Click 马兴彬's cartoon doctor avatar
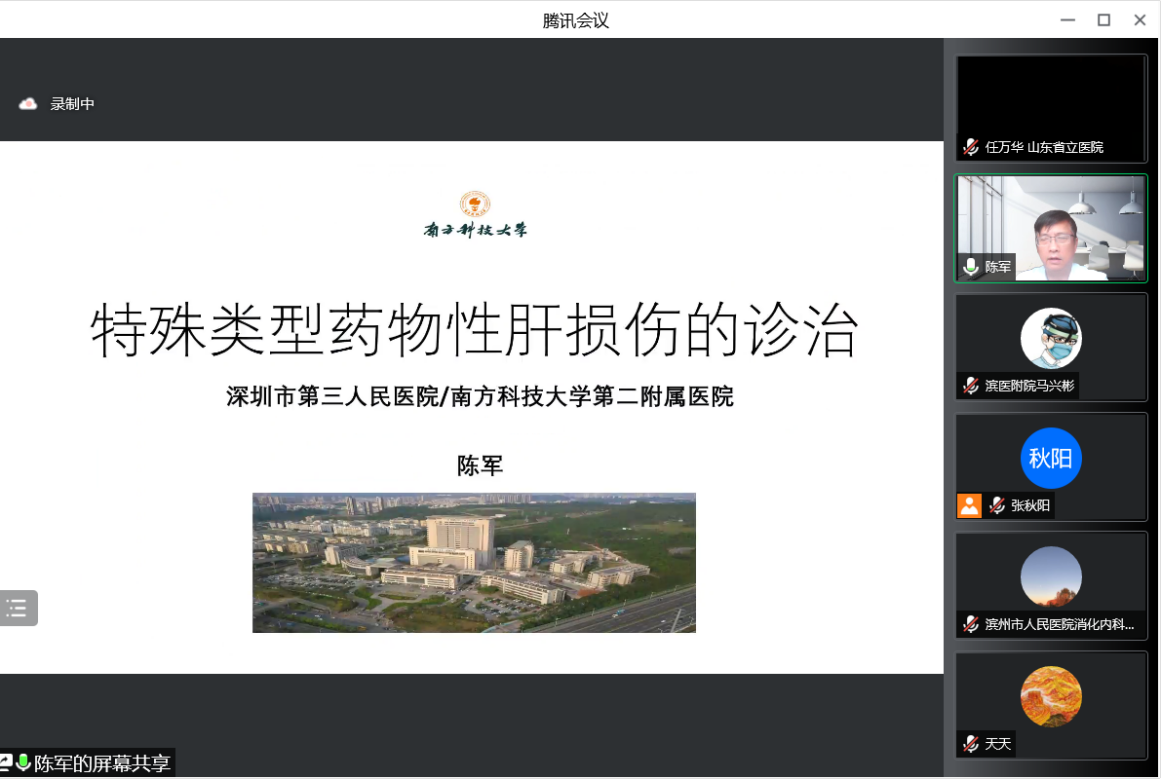Screen dimensions: 1161x779 point(1050,338)
